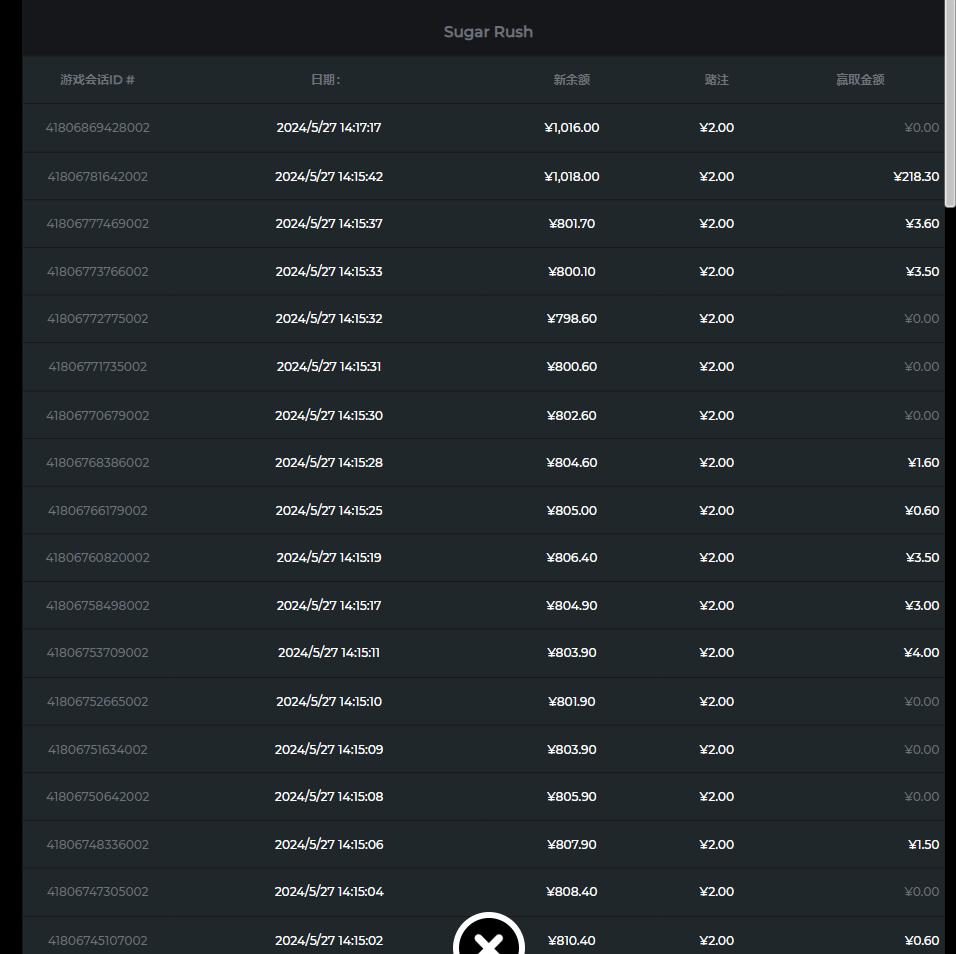Click the vertical scrollbar thumb at right
The width and height of the screenshot is (956, 954).
point(950,104)
